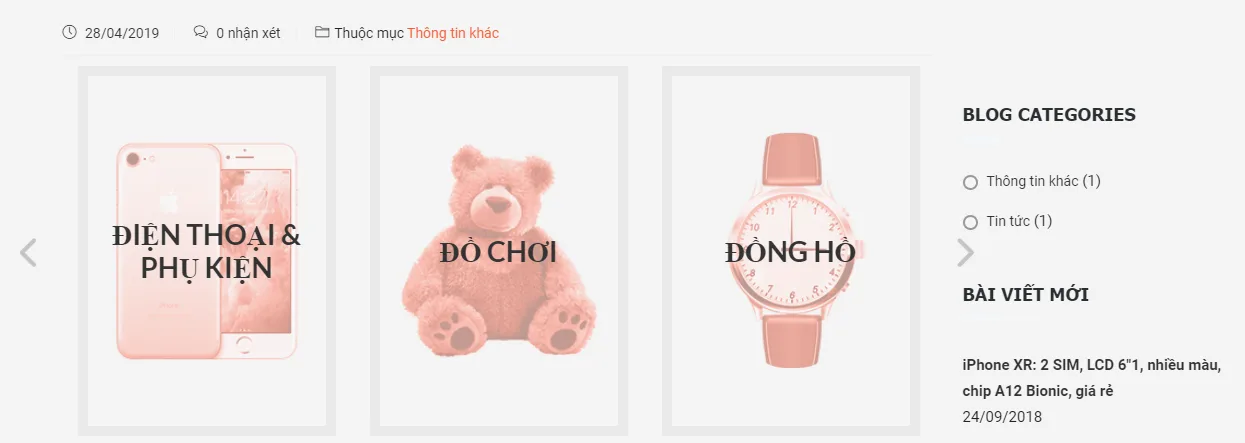Click the 28/04/2019 post date
This screenshot has width=1245, height=443.
122,33
